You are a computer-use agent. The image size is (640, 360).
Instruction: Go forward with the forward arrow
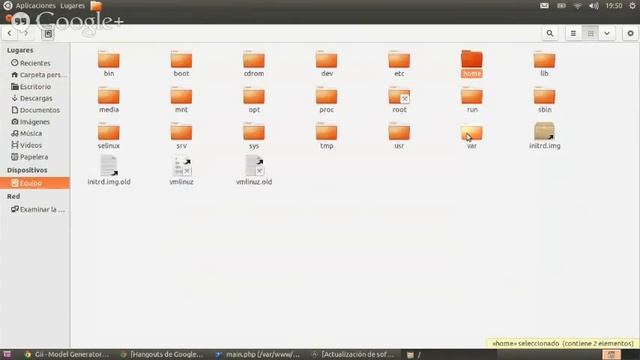coord(26,33)
